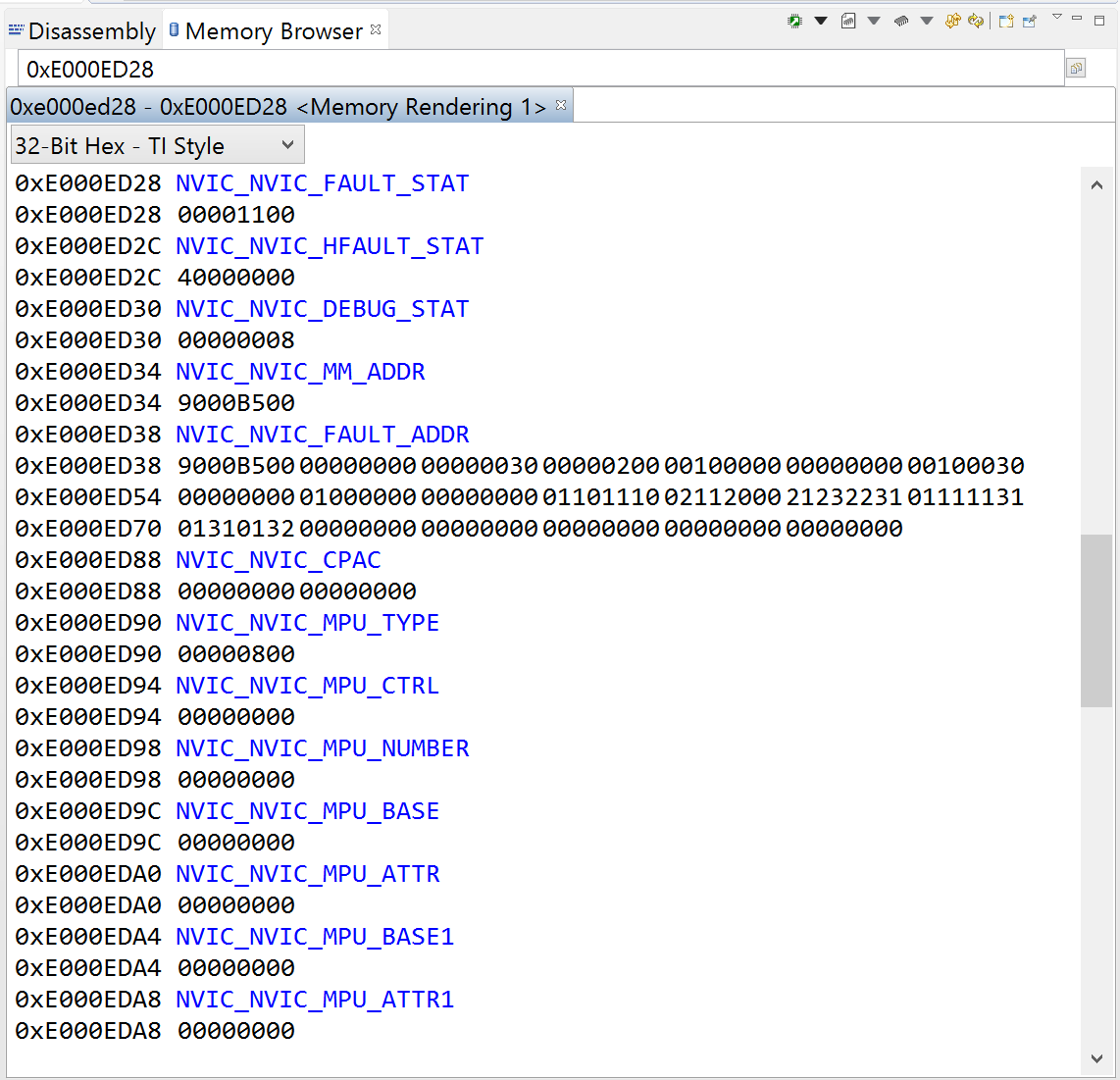Click the Pin Memory view icon
The image size is (1120, 1080).
pos(1030,22)
